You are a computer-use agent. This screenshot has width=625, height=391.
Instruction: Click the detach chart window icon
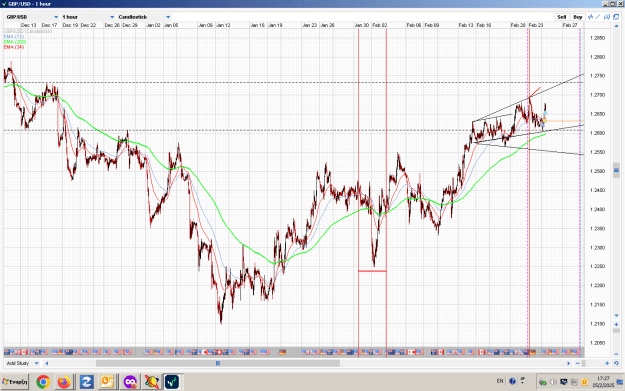pyautogui.click(x=616, y=17)
